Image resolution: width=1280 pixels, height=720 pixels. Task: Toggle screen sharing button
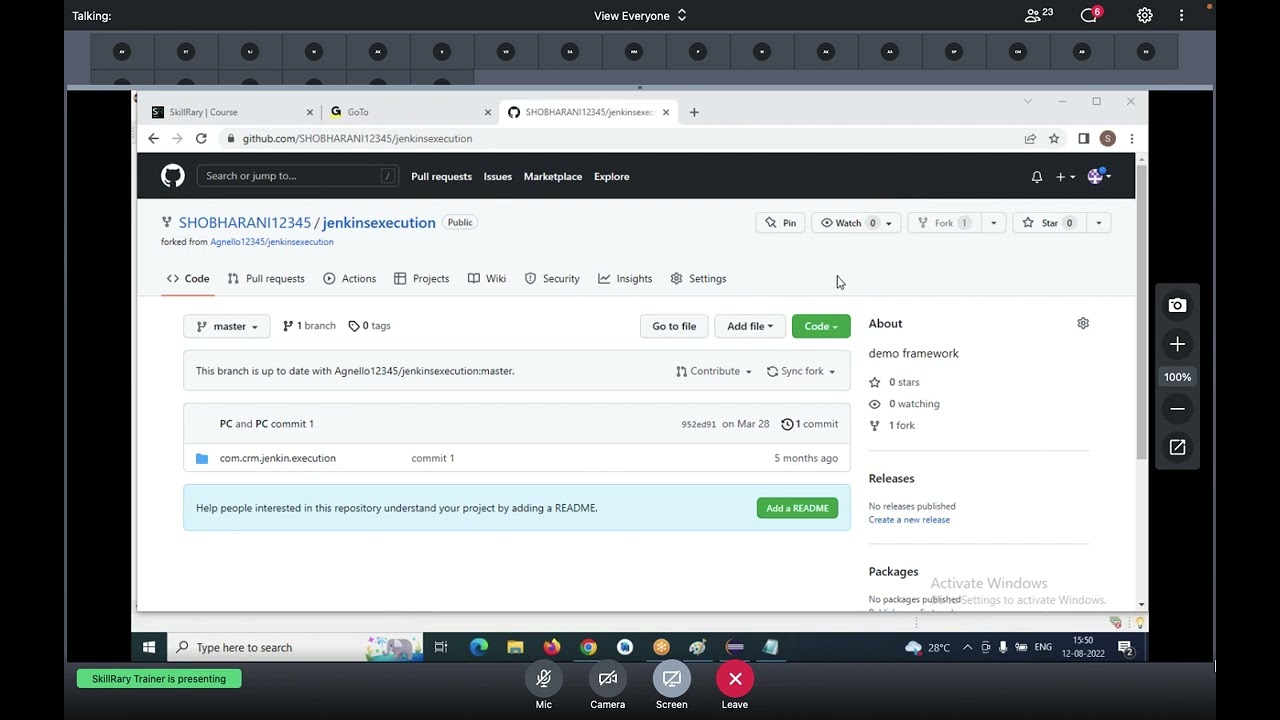click(x=672, y=679)
